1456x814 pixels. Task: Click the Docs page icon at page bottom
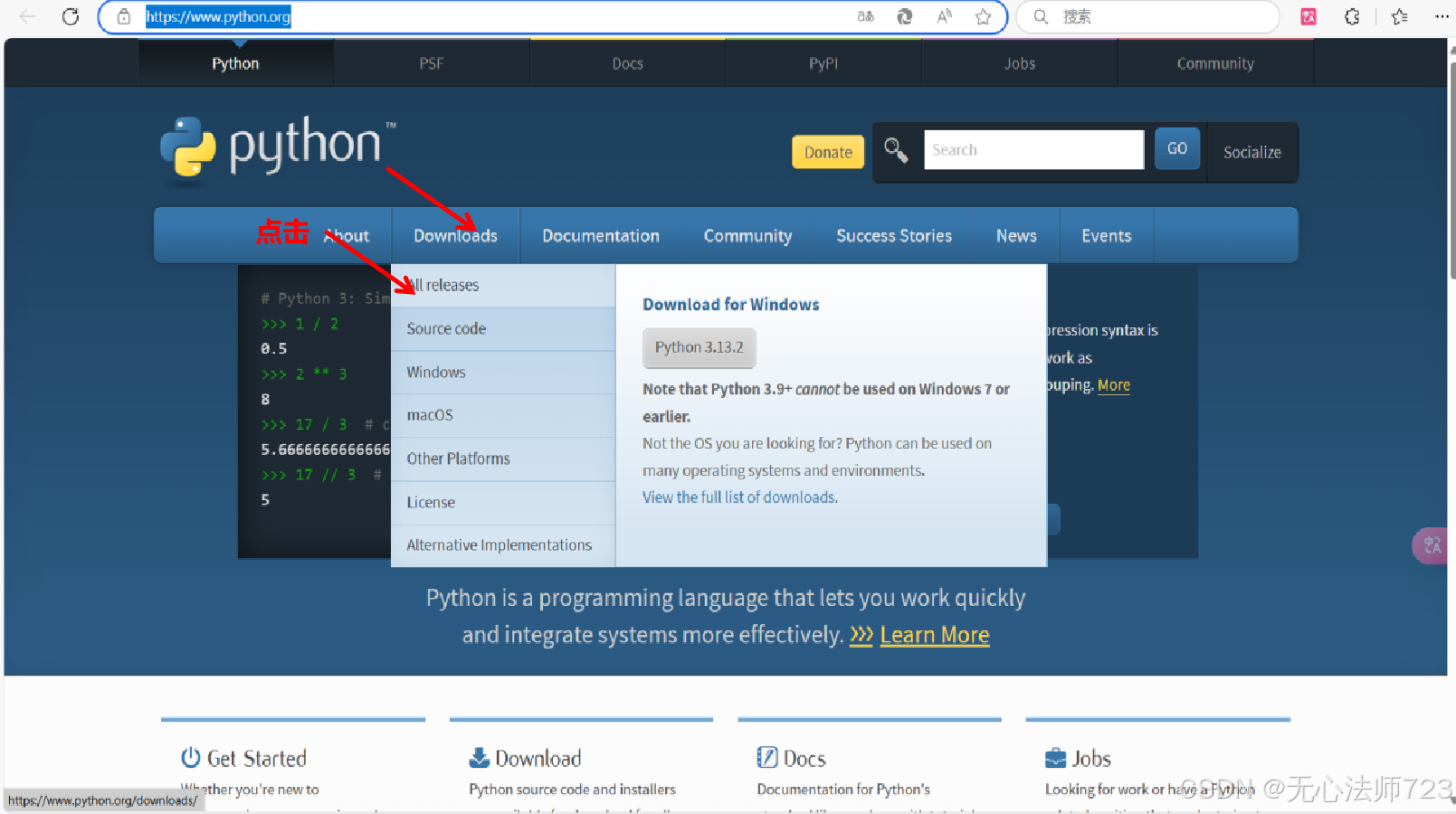click(766, 757)
